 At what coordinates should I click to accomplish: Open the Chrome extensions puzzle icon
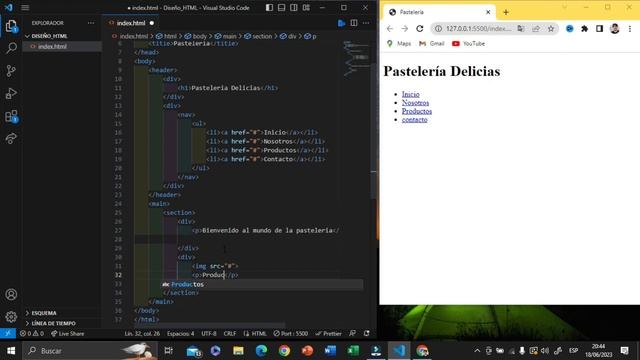click(584, 29)
